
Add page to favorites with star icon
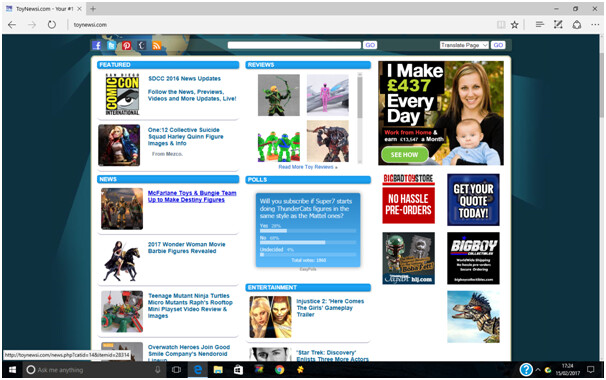tap(514, 25)
